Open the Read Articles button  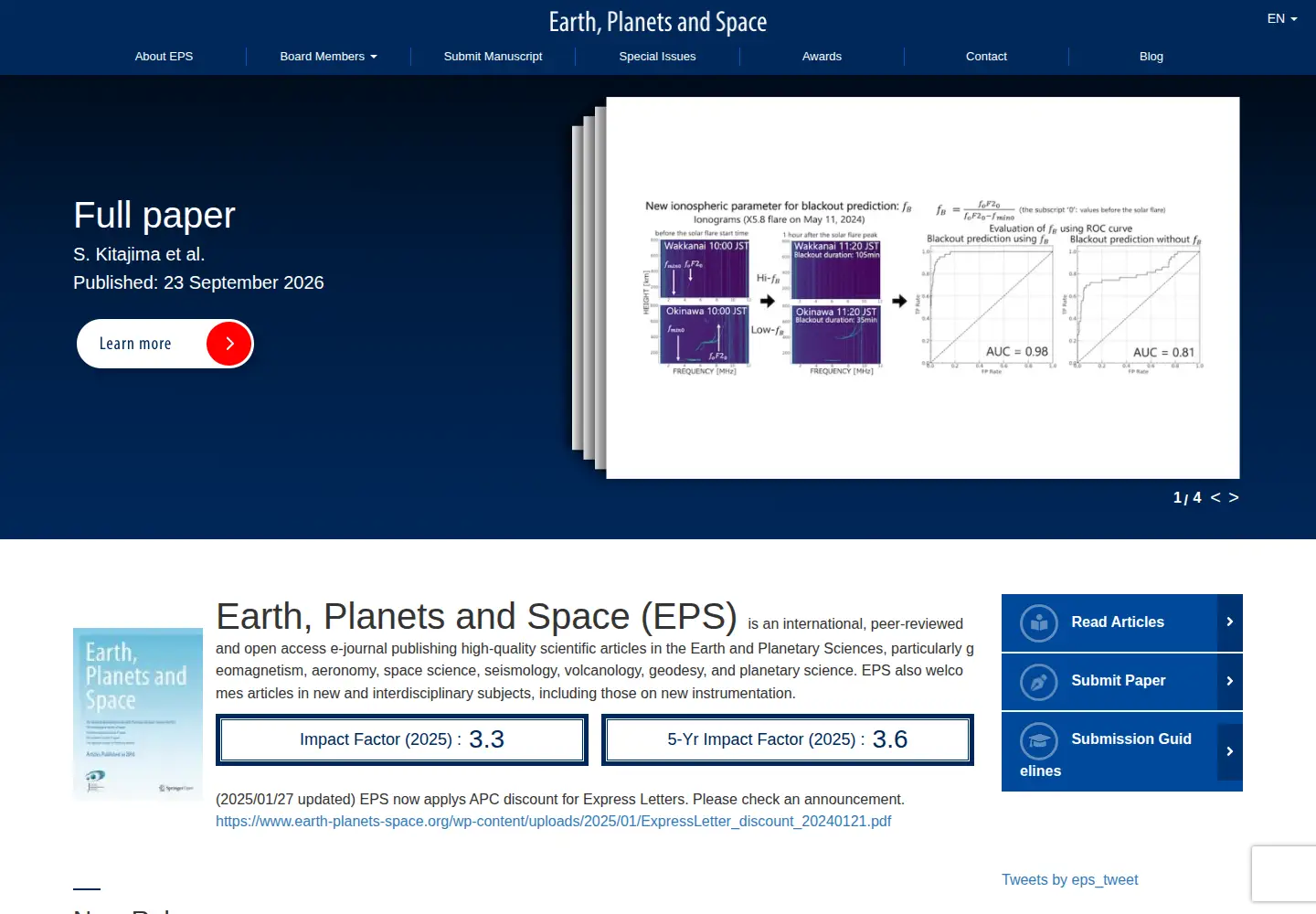point(1122,622)
